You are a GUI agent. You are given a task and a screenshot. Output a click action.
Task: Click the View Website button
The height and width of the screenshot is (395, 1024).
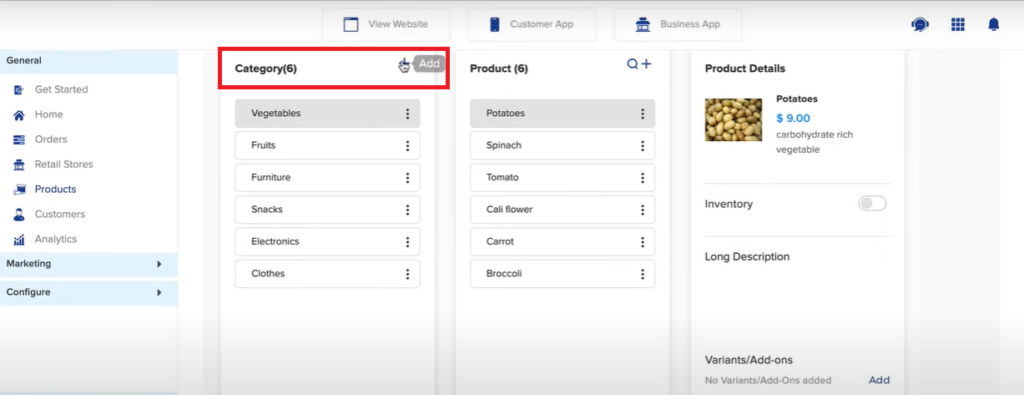(386, 25)
